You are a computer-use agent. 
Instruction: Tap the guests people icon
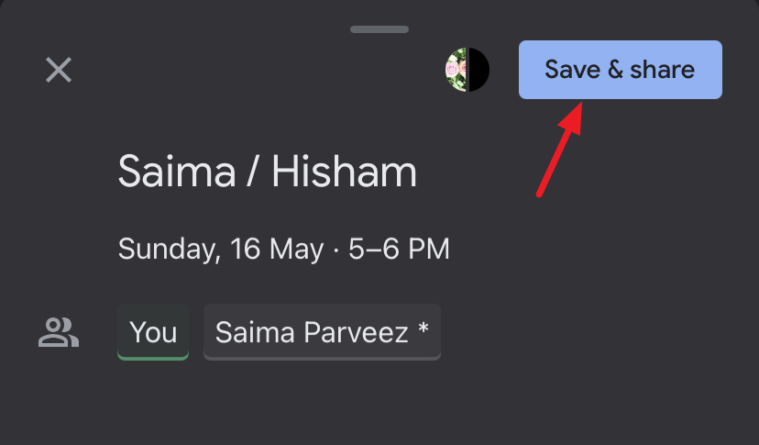point(59,333)
